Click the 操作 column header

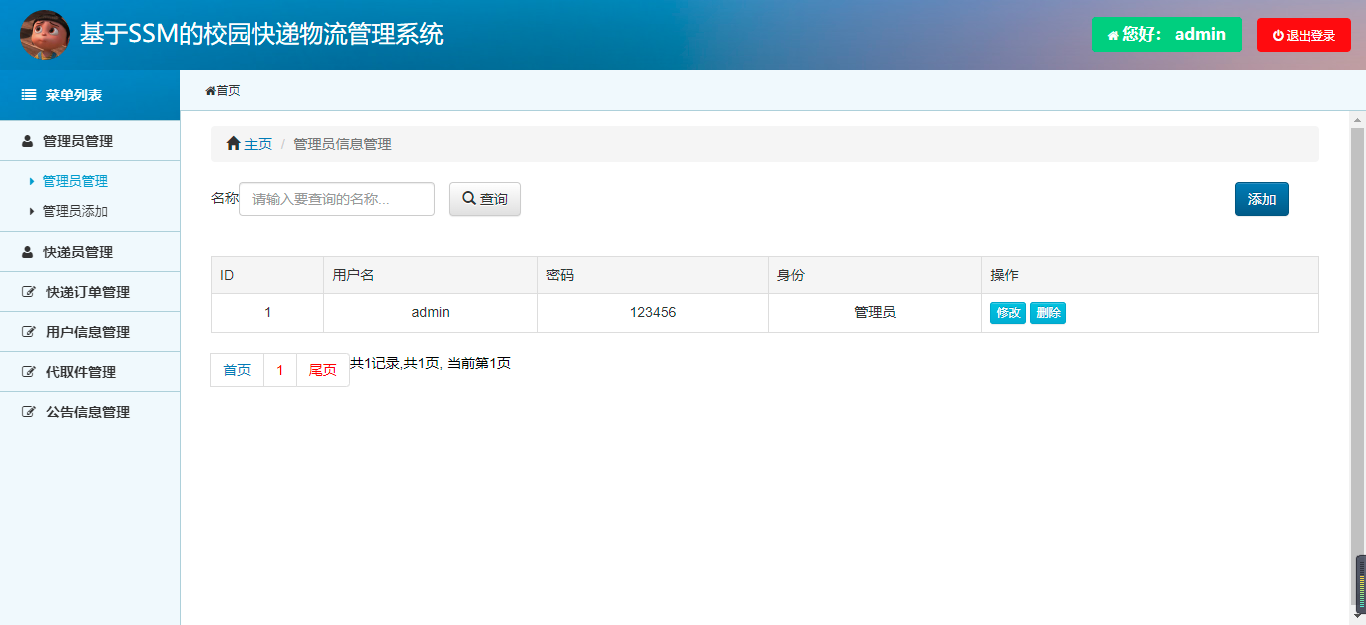tap(1150, 275)
